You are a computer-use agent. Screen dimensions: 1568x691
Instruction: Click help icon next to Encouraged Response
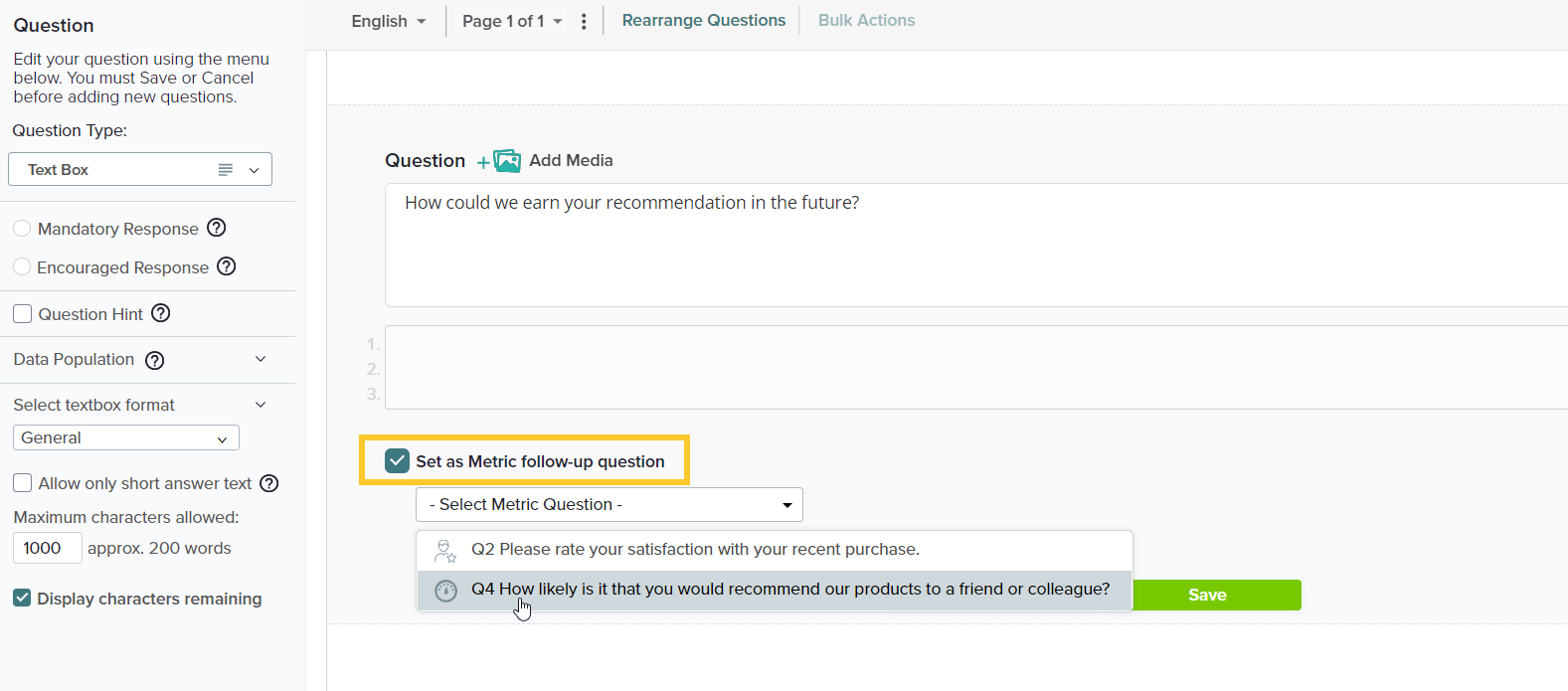[227, 266]
